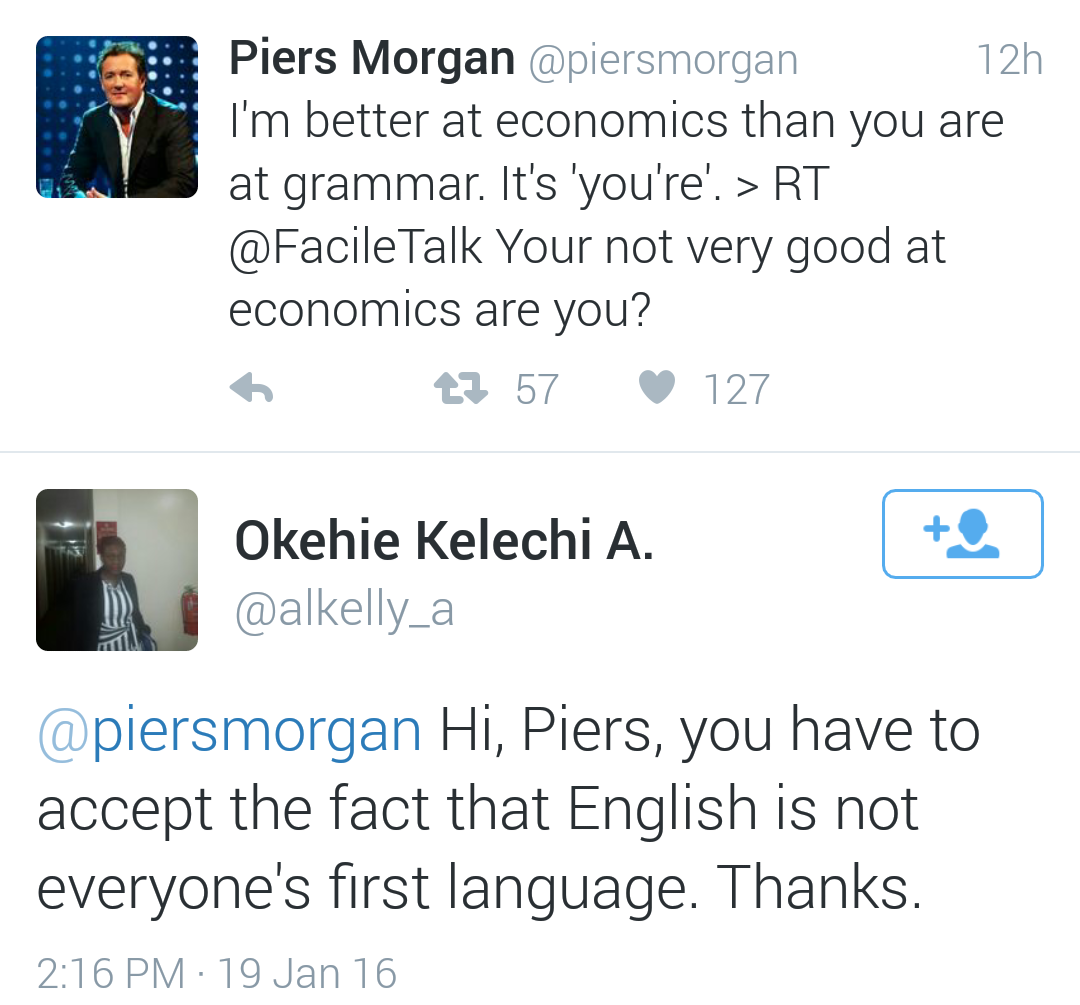Click the follow icon next to Okehie Kelechi A.
The image size is (1080, 1005).
click(x=962, y=533)
